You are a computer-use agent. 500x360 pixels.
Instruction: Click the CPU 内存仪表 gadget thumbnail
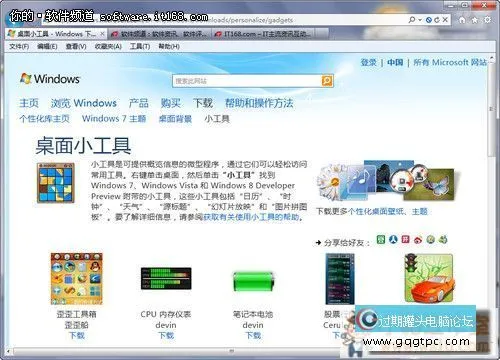pos(166,278)
